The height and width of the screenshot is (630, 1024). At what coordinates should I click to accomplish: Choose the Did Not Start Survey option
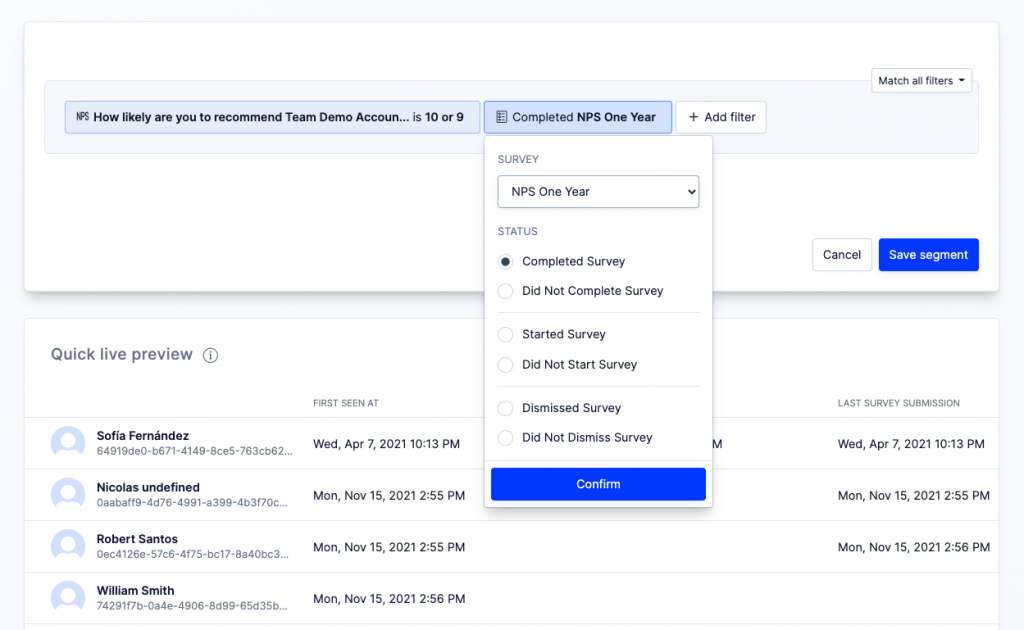pyautogui.click(x=505, y=365)
